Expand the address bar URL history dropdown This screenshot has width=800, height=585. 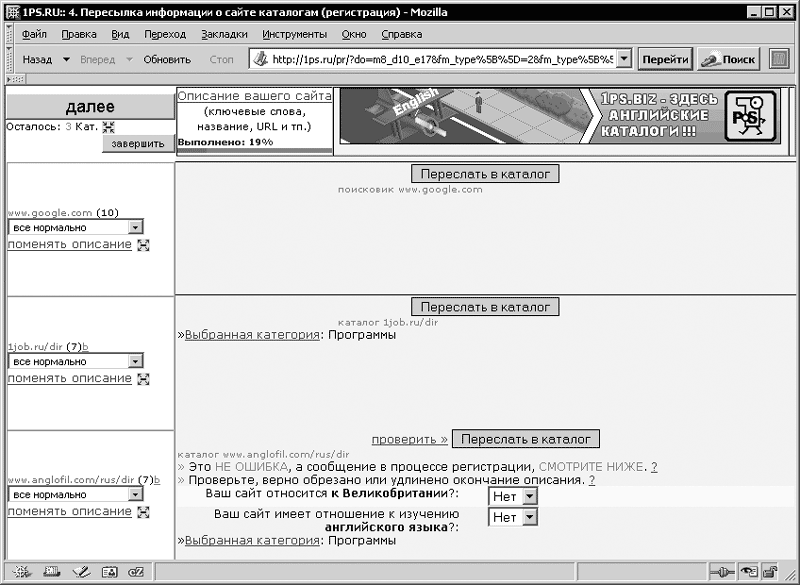coord(624,59)
